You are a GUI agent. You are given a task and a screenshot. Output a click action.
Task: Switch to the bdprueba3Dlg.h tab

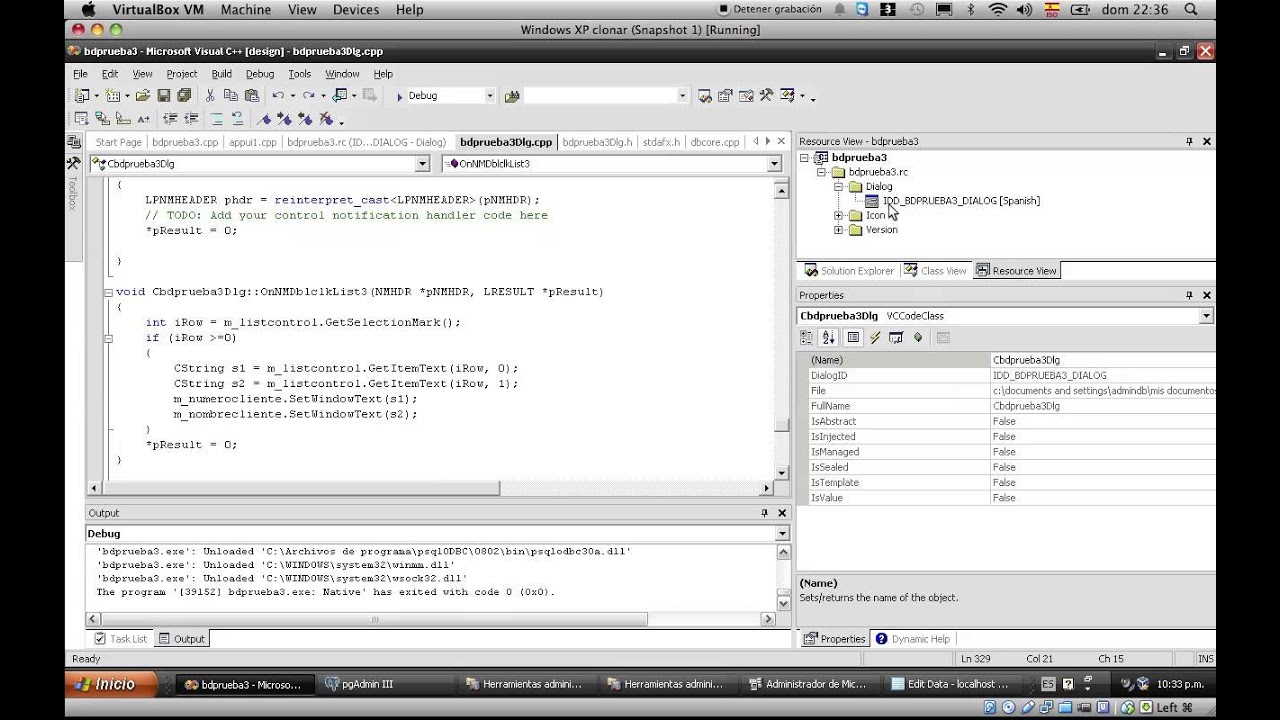pyautogui.click(x=597, y=142)
